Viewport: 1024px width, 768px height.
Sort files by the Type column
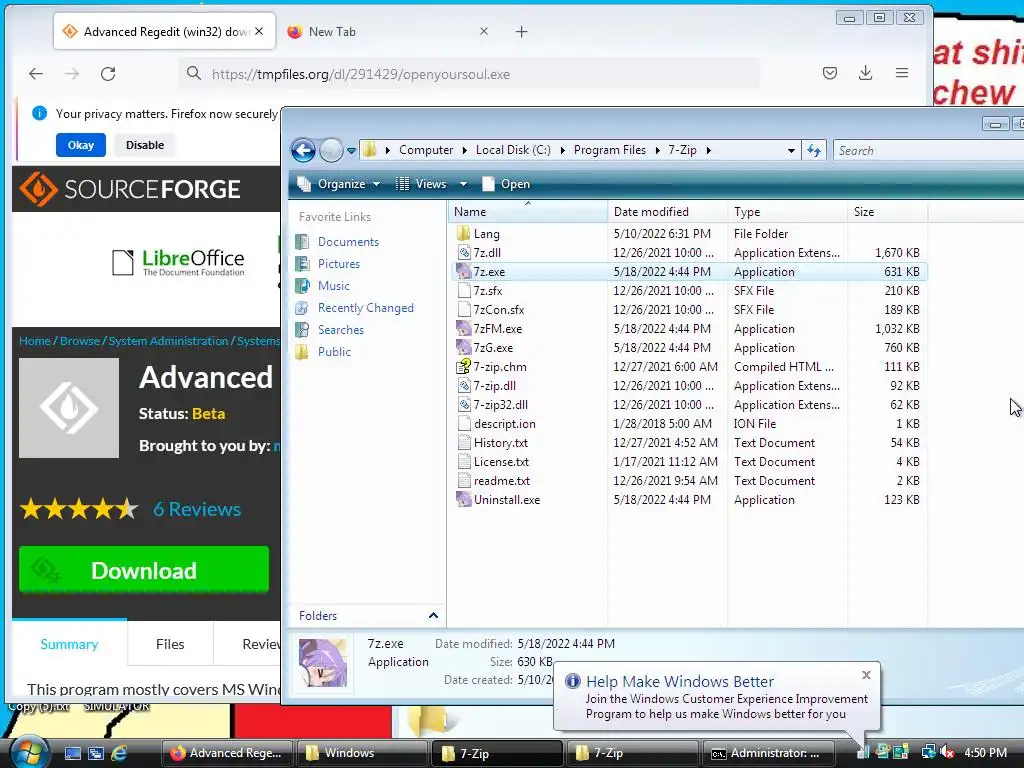(787, 212)
